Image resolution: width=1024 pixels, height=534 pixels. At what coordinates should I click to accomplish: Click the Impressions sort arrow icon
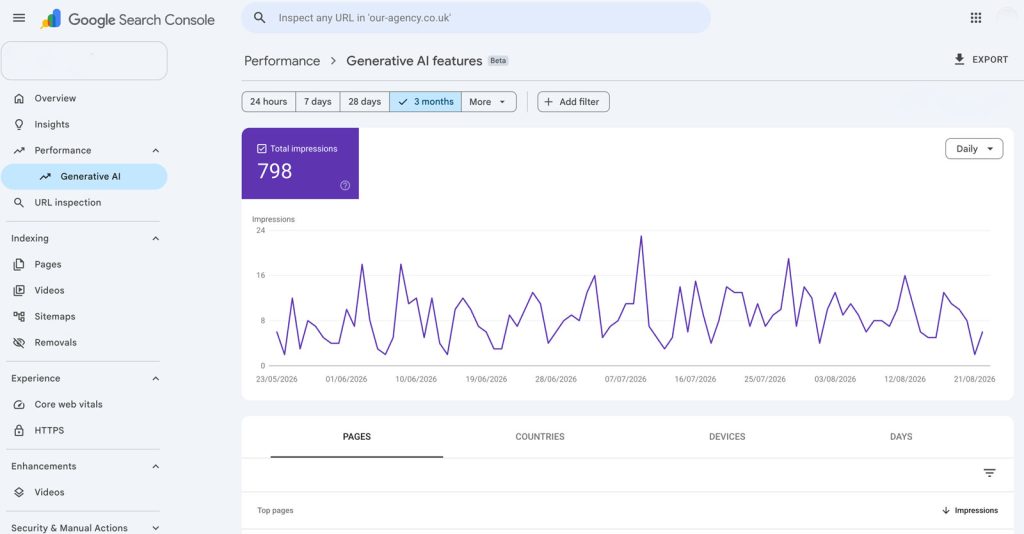click(x=946, y=510)
